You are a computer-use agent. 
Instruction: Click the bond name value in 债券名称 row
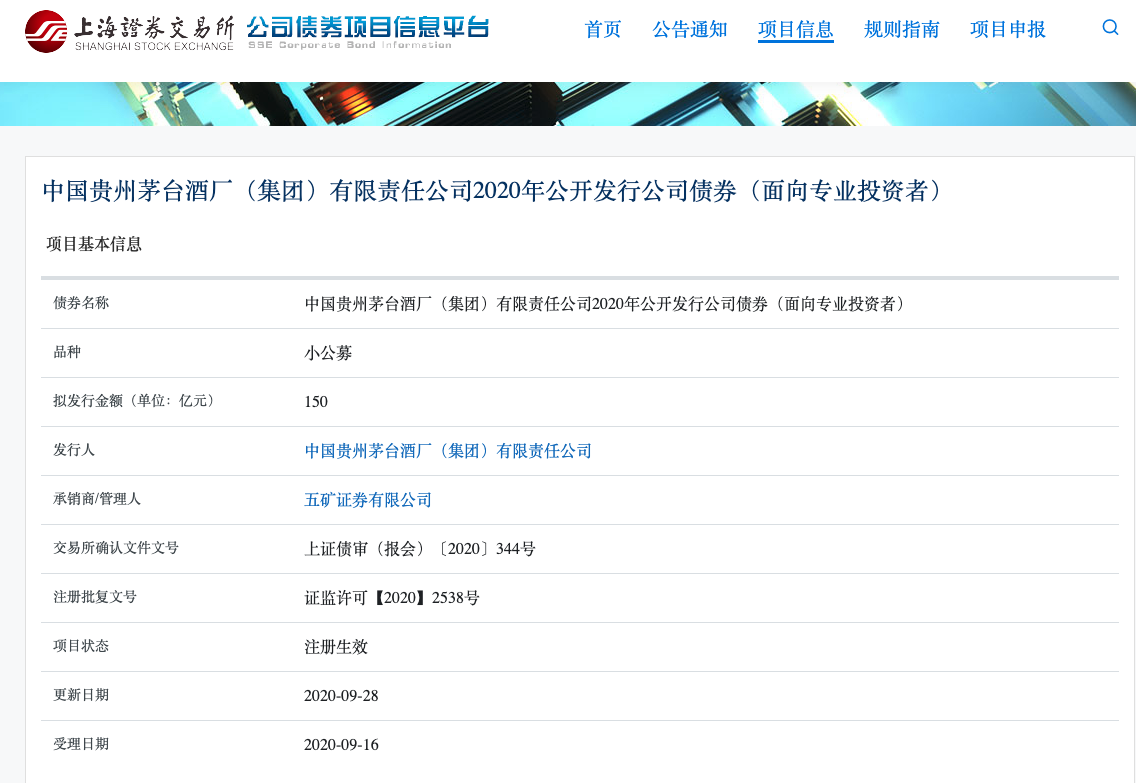point(607,304)
